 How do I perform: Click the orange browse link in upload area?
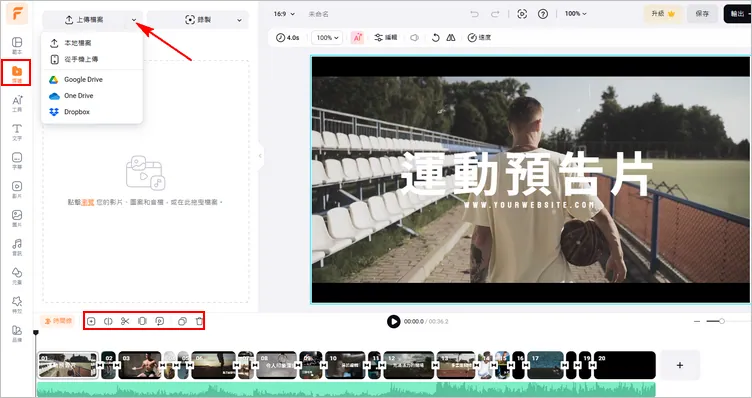(x=88, y=202)
